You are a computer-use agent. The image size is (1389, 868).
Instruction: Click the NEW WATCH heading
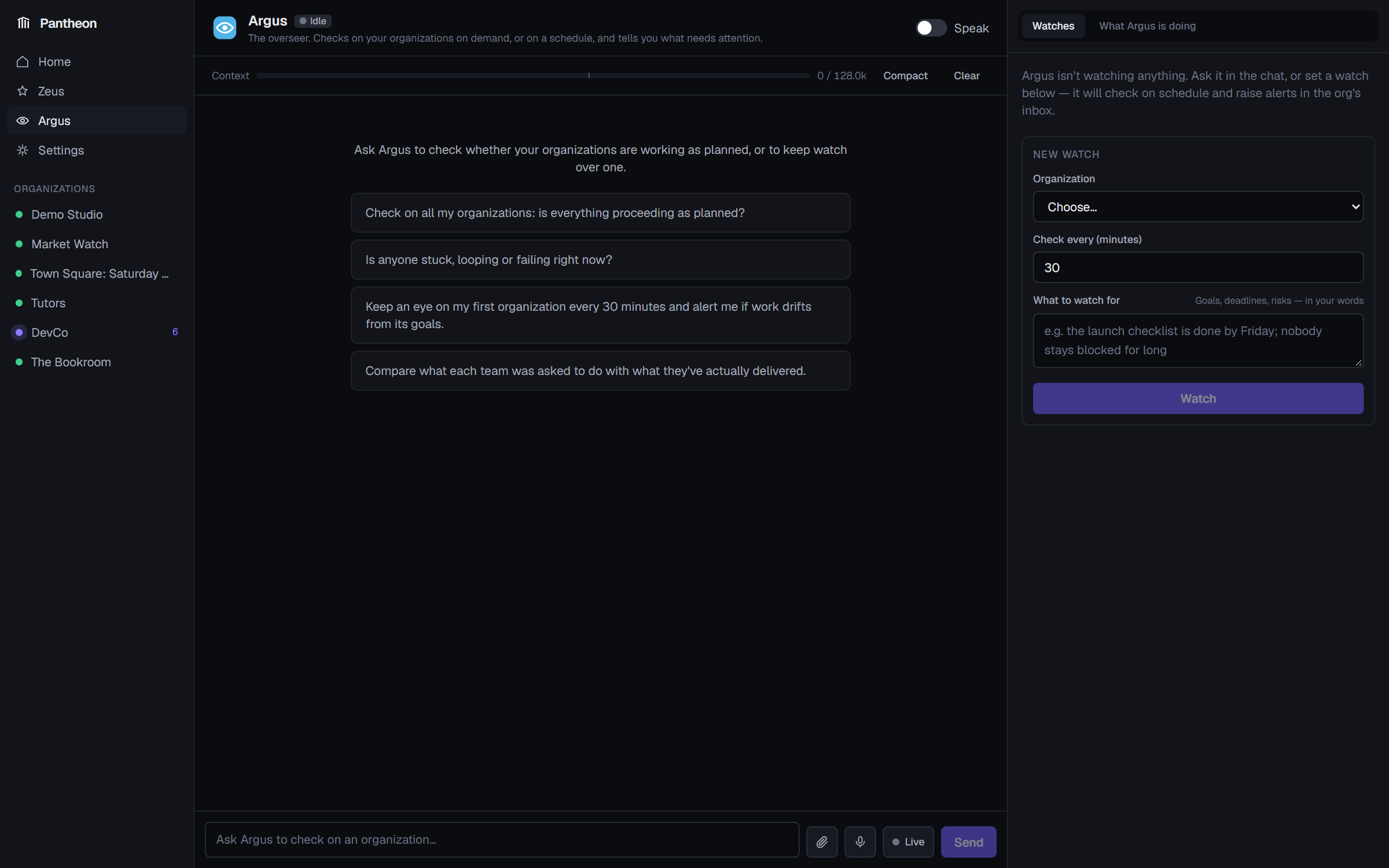1066,155
